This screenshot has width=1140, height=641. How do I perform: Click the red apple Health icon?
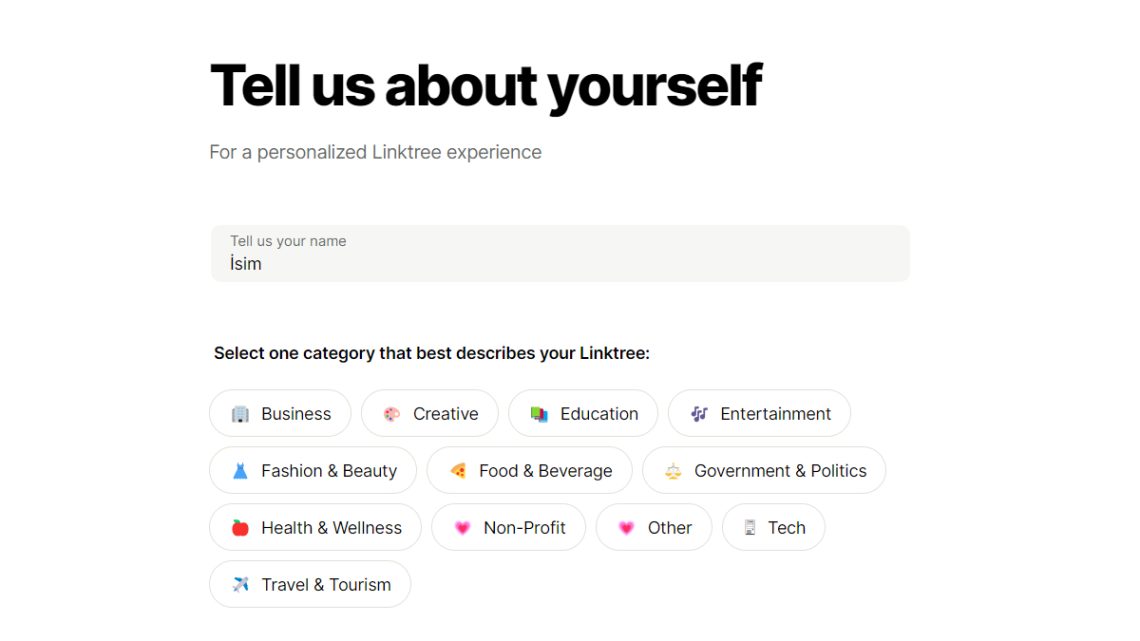(x=240, y=528)
